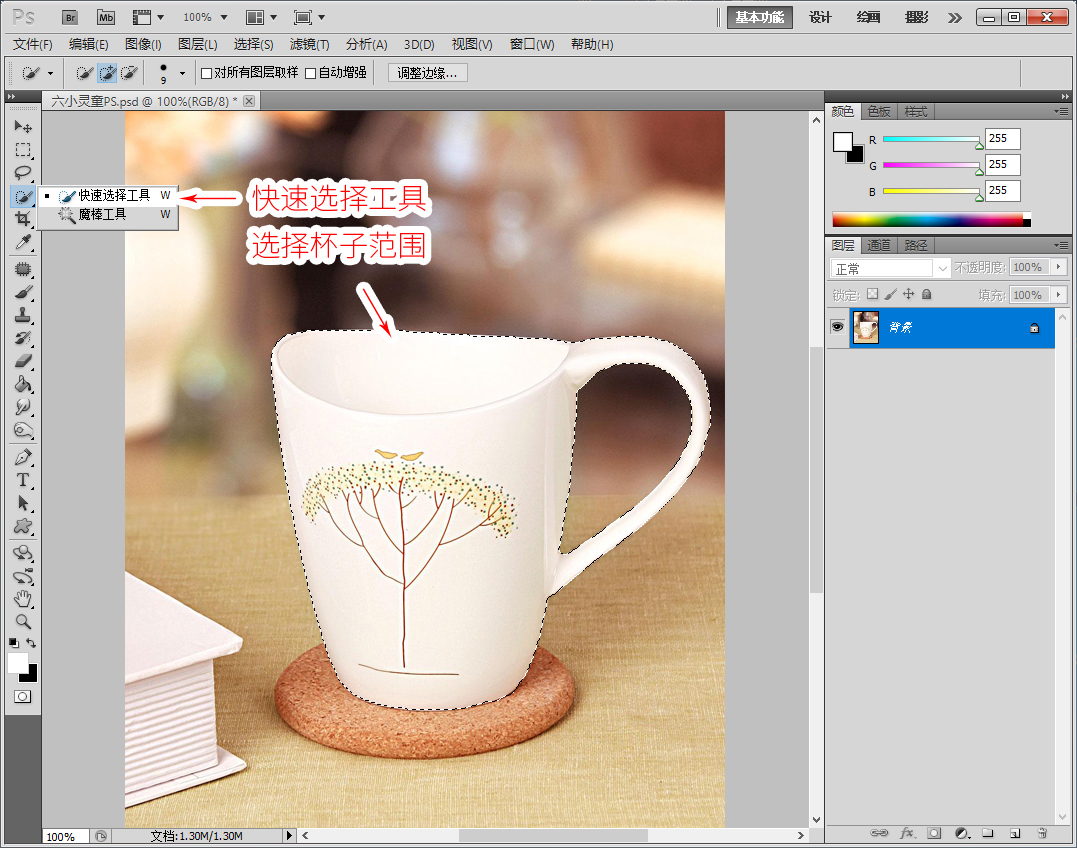Open the zoom level dropdown at 100%

coord(224,18)
